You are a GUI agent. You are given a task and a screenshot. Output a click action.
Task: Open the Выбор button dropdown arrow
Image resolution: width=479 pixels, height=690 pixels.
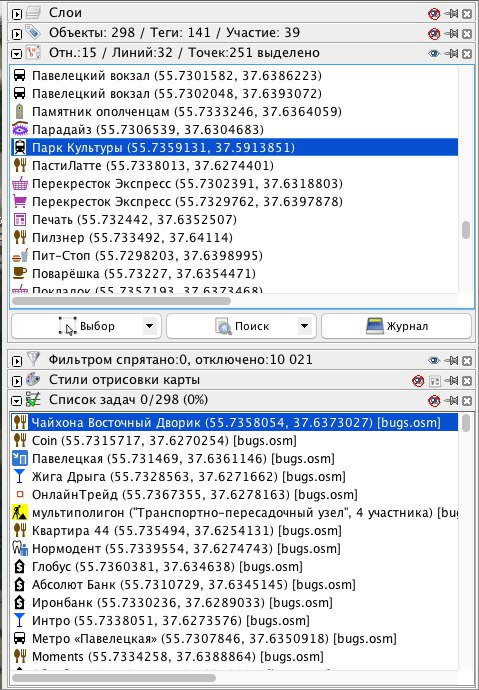pos(150,326)
